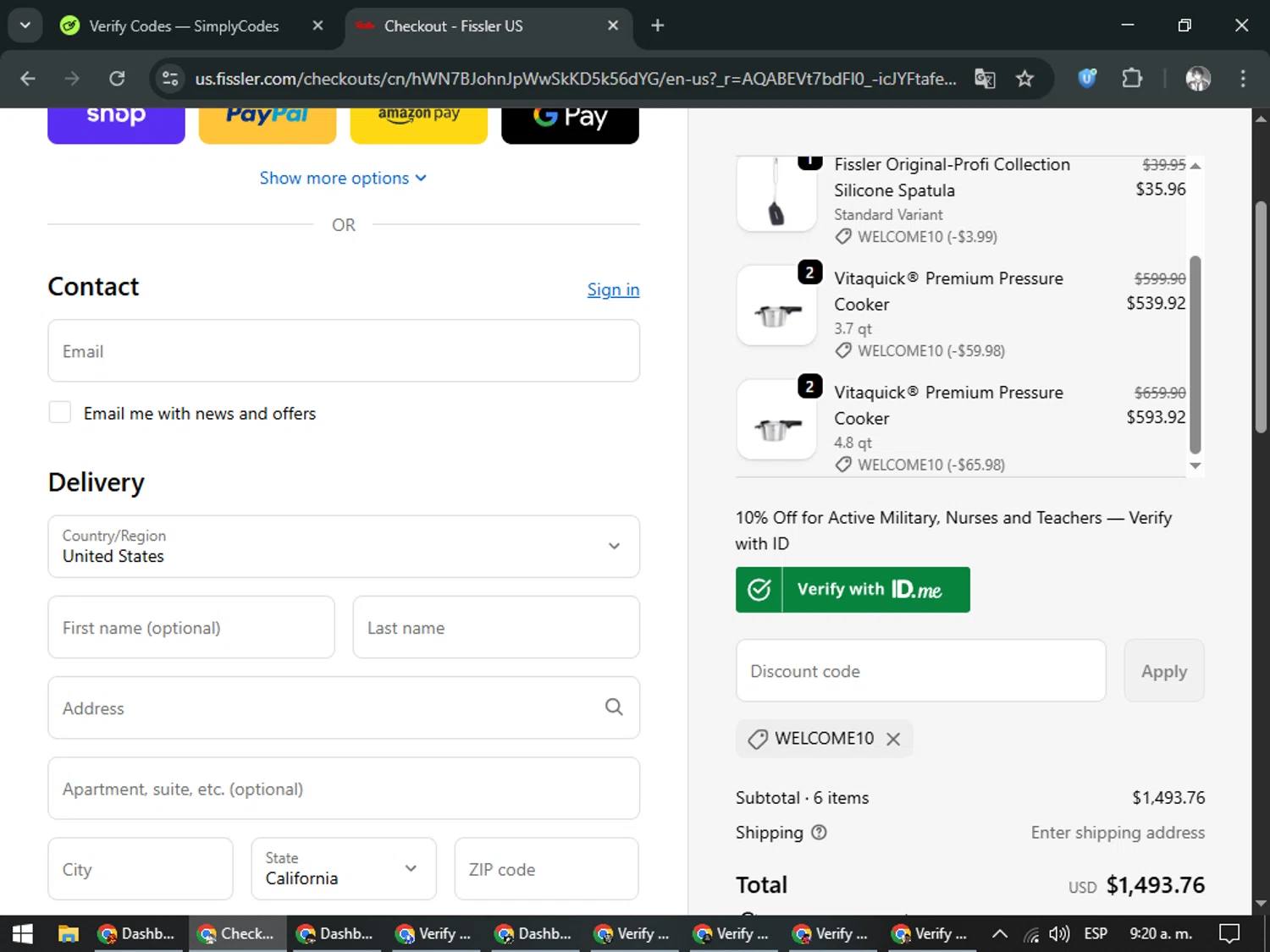Open the State dropdown showing California
This screenshot has width=1270, height=952.
tap(344, 869)
